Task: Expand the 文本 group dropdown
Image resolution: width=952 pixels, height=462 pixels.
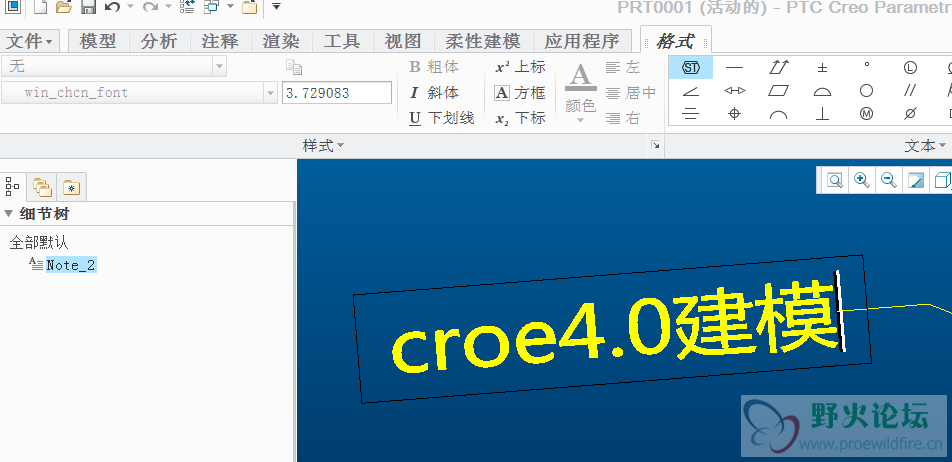Action: [x=925, y=146]
